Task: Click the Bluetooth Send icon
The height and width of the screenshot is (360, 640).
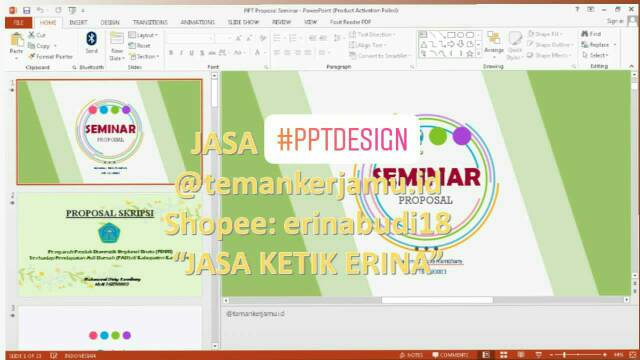Action: pyautogui.click(x=91, y=42)
